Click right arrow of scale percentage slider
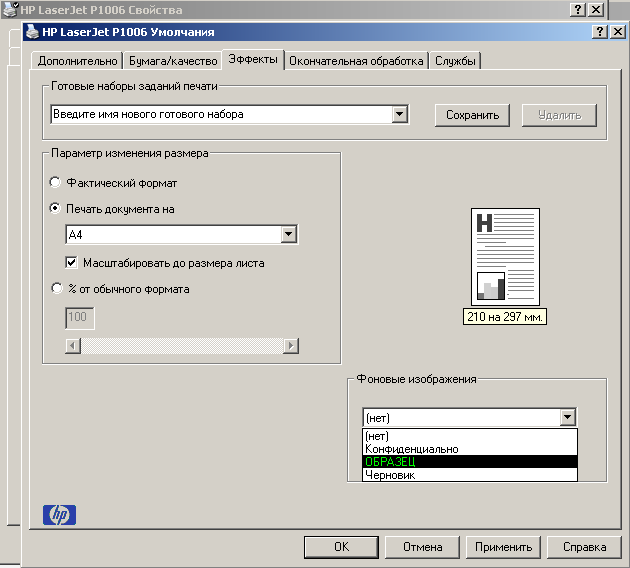 [291, 345]
